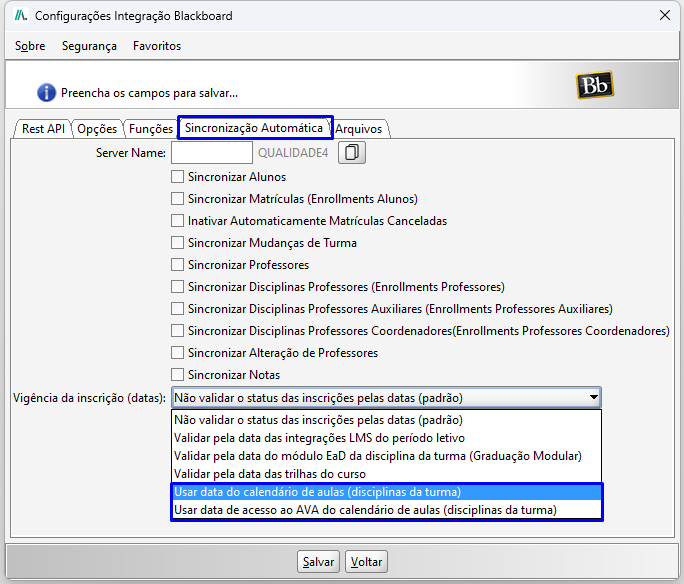This screenshot has height=584, width=684.
Task: Choose 'Validar pela data das integrações LMS'
Action: coord(386,437)
